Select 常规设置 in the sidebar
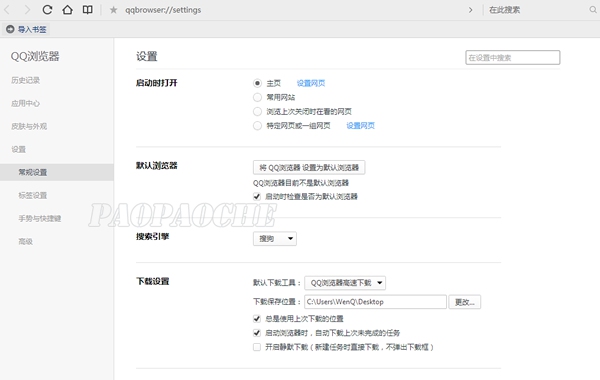600x380 pixels. pyautogui.click(x=57, y=172)
